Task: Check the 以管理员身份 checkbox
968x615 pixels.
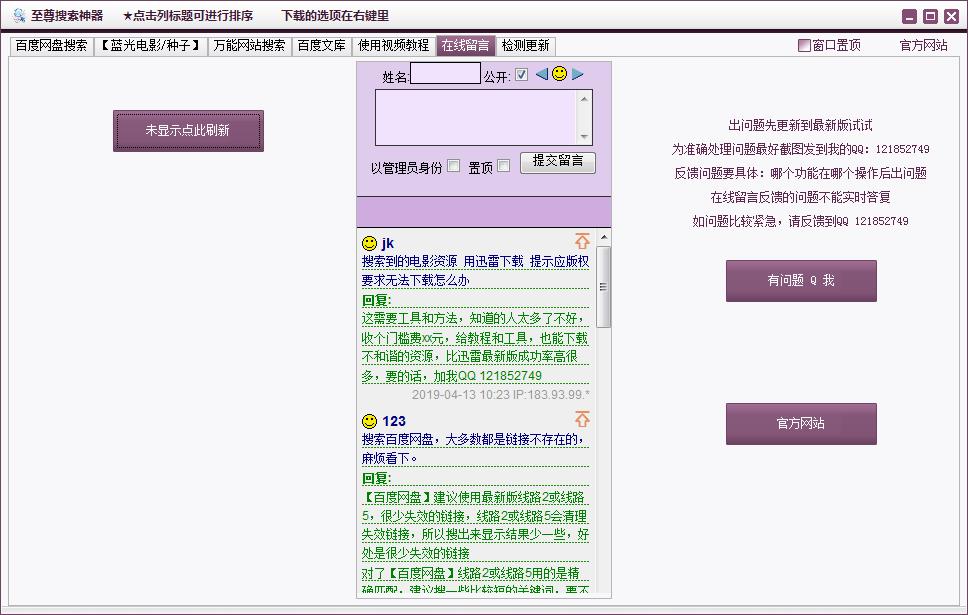Action: click(x=453, y=164)
